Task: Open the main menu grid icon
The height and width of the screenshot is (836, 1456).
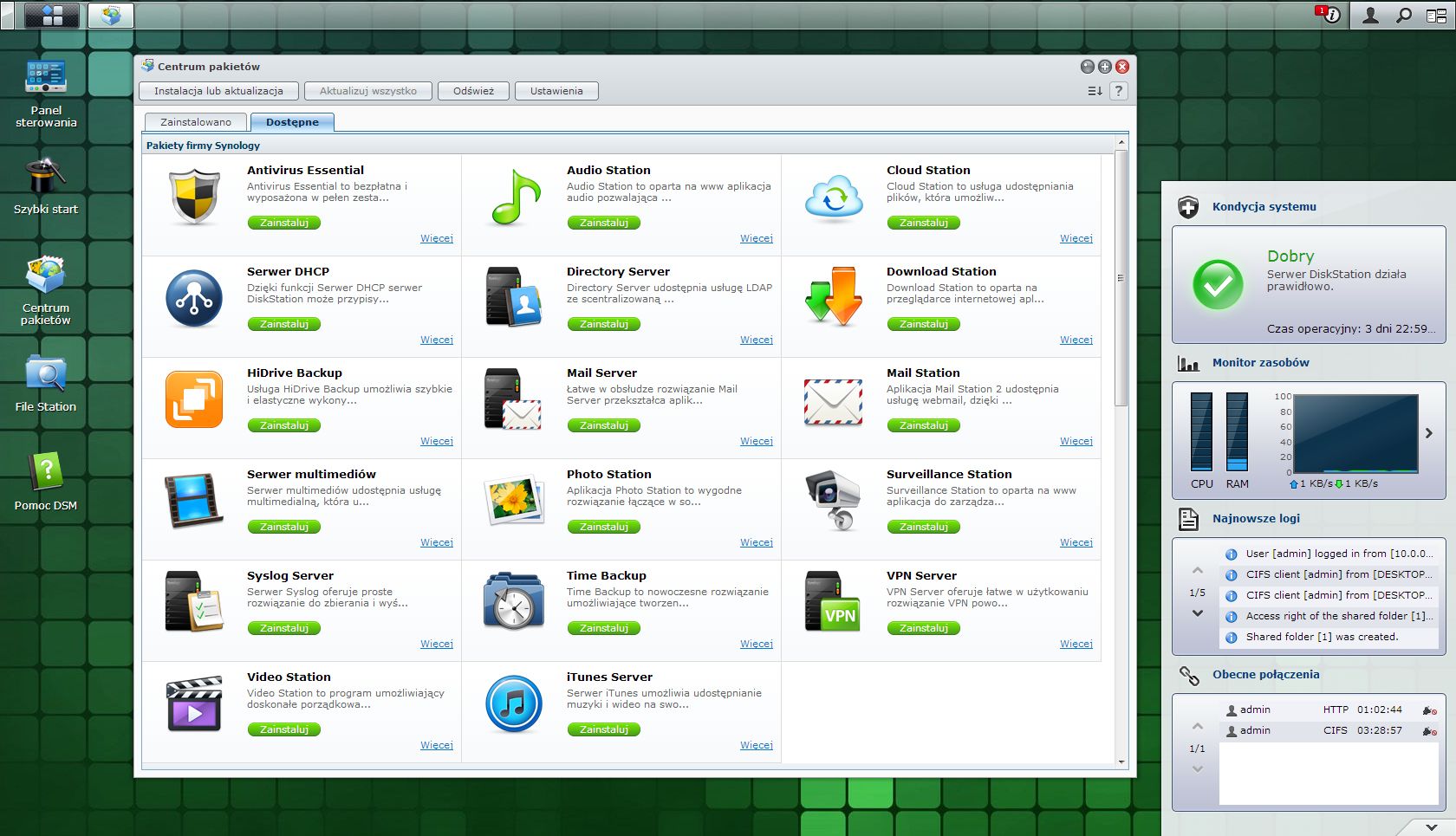Action: click(x=52, y=16)
